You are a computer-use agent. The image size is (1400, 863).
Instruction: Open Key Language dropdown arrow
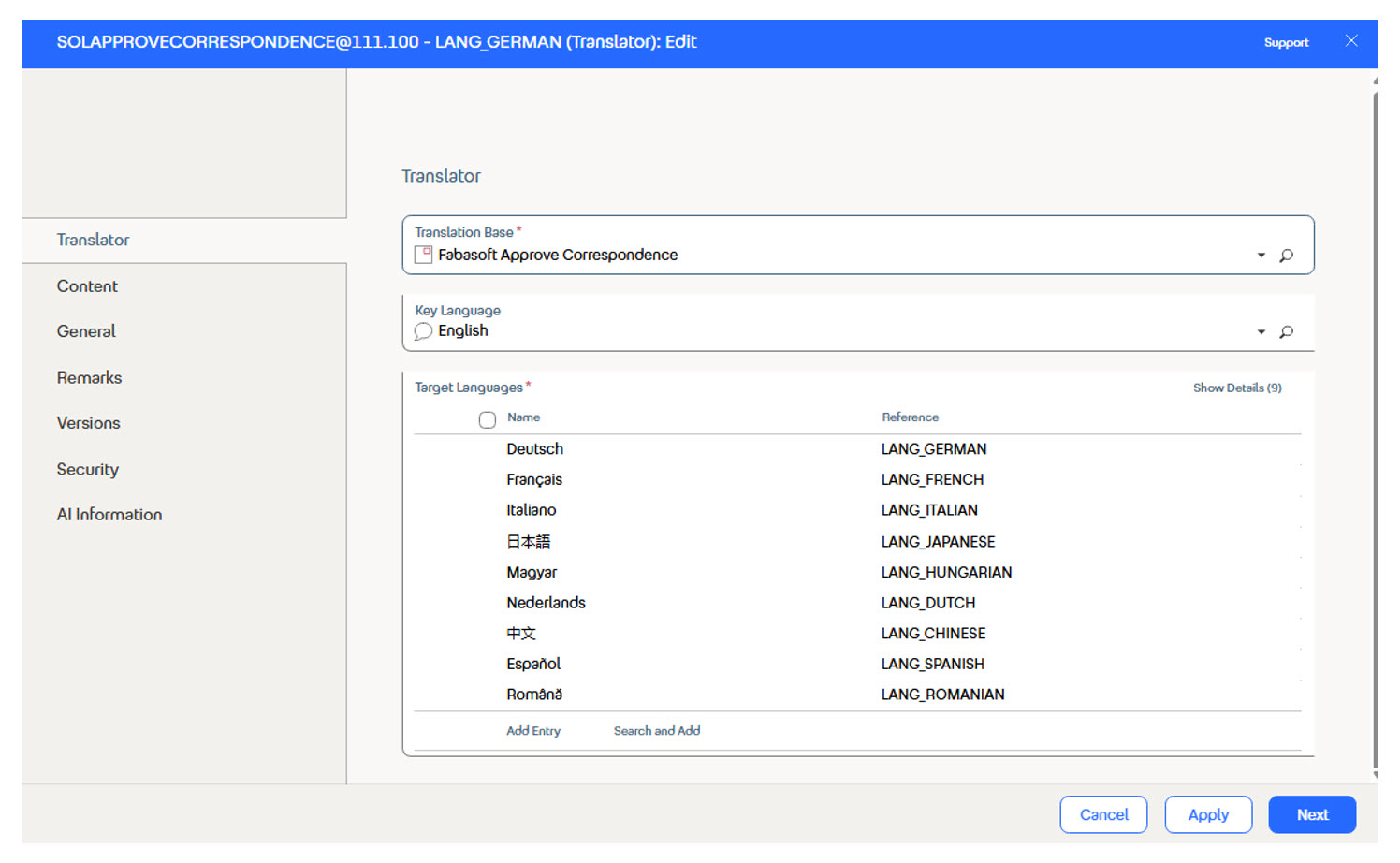pyautogui.click(x=1261, y=331)
